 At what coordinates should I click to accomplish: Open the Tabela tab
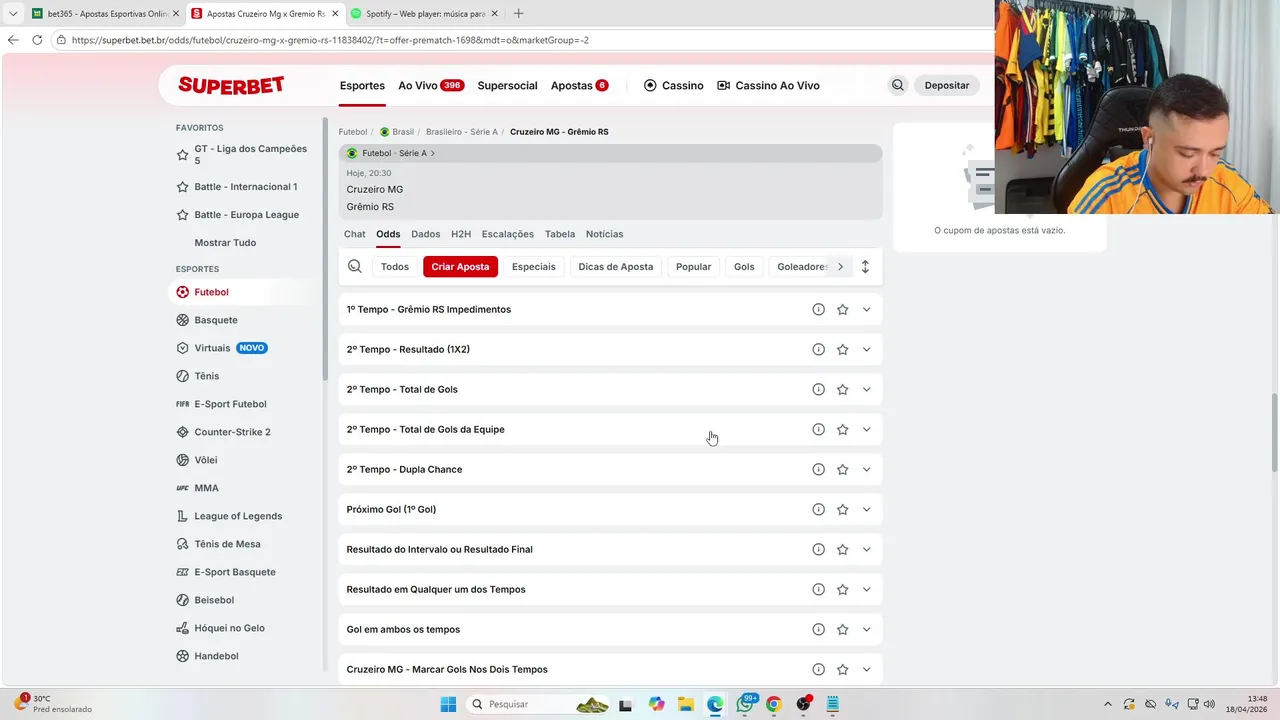pos(560,234)
